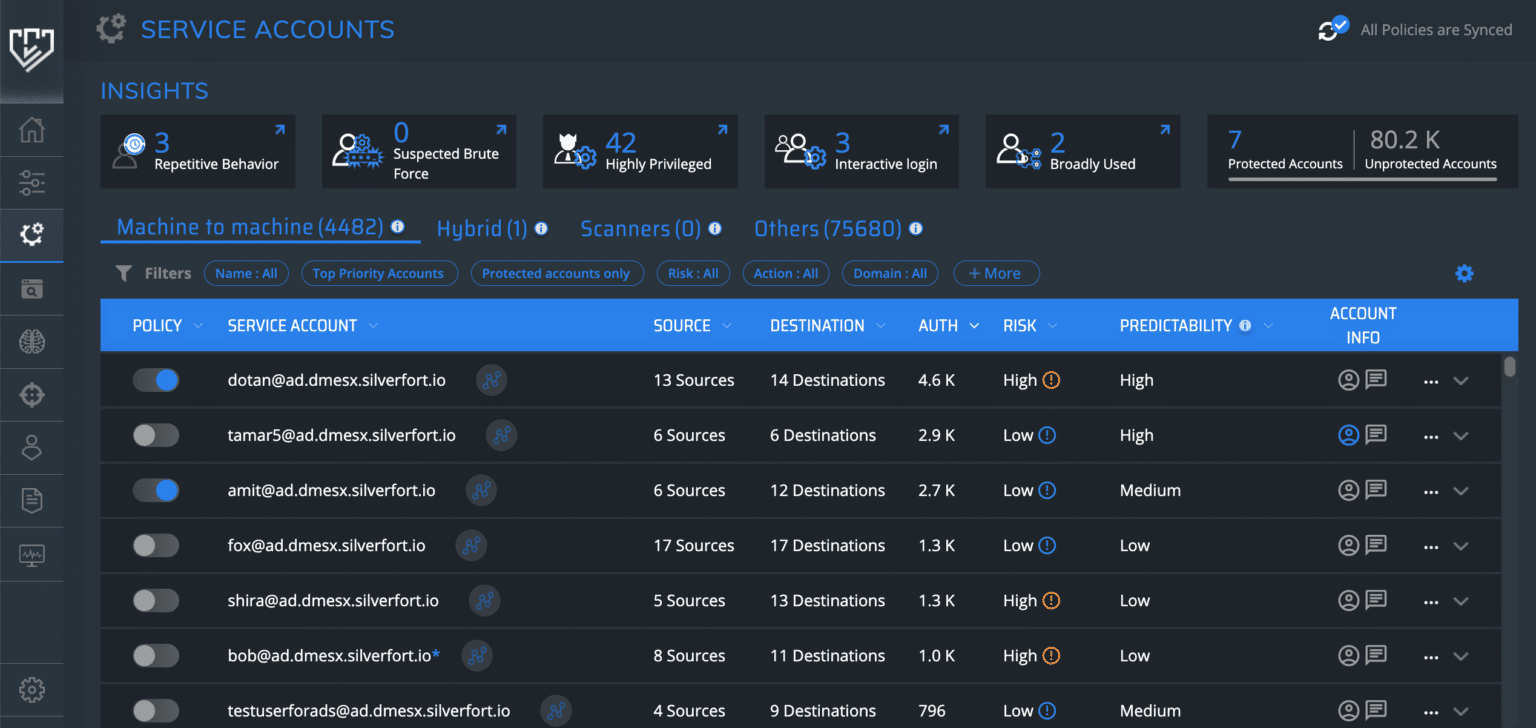Open the account profile icon on tamar5's row
1536x728 pixels.
tap(1349, 435)
